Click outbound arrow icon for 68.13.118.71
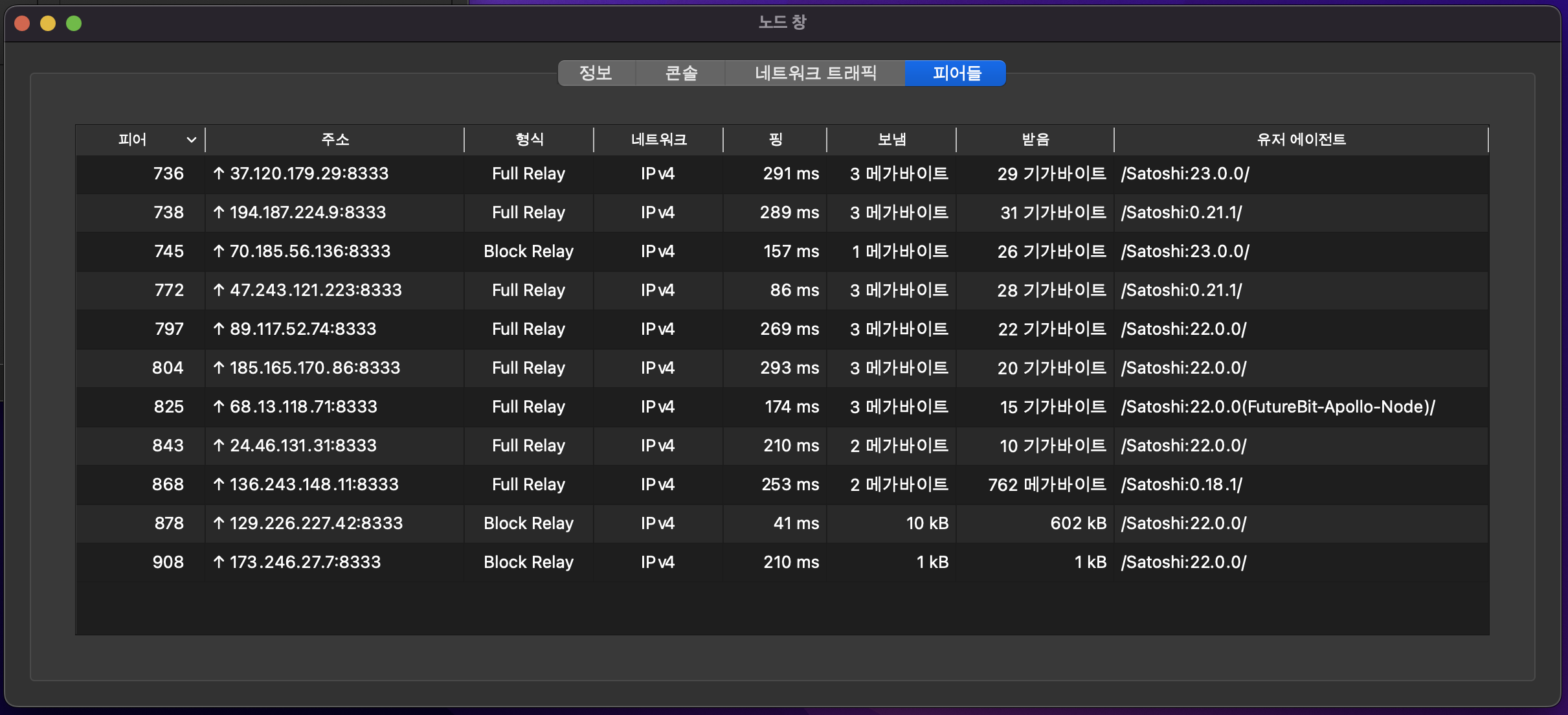 click(219, 407)
